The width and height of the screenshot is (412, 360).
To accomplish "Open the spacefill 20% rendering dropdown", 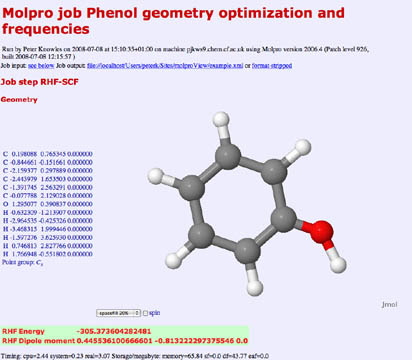I will click(118, 313).
